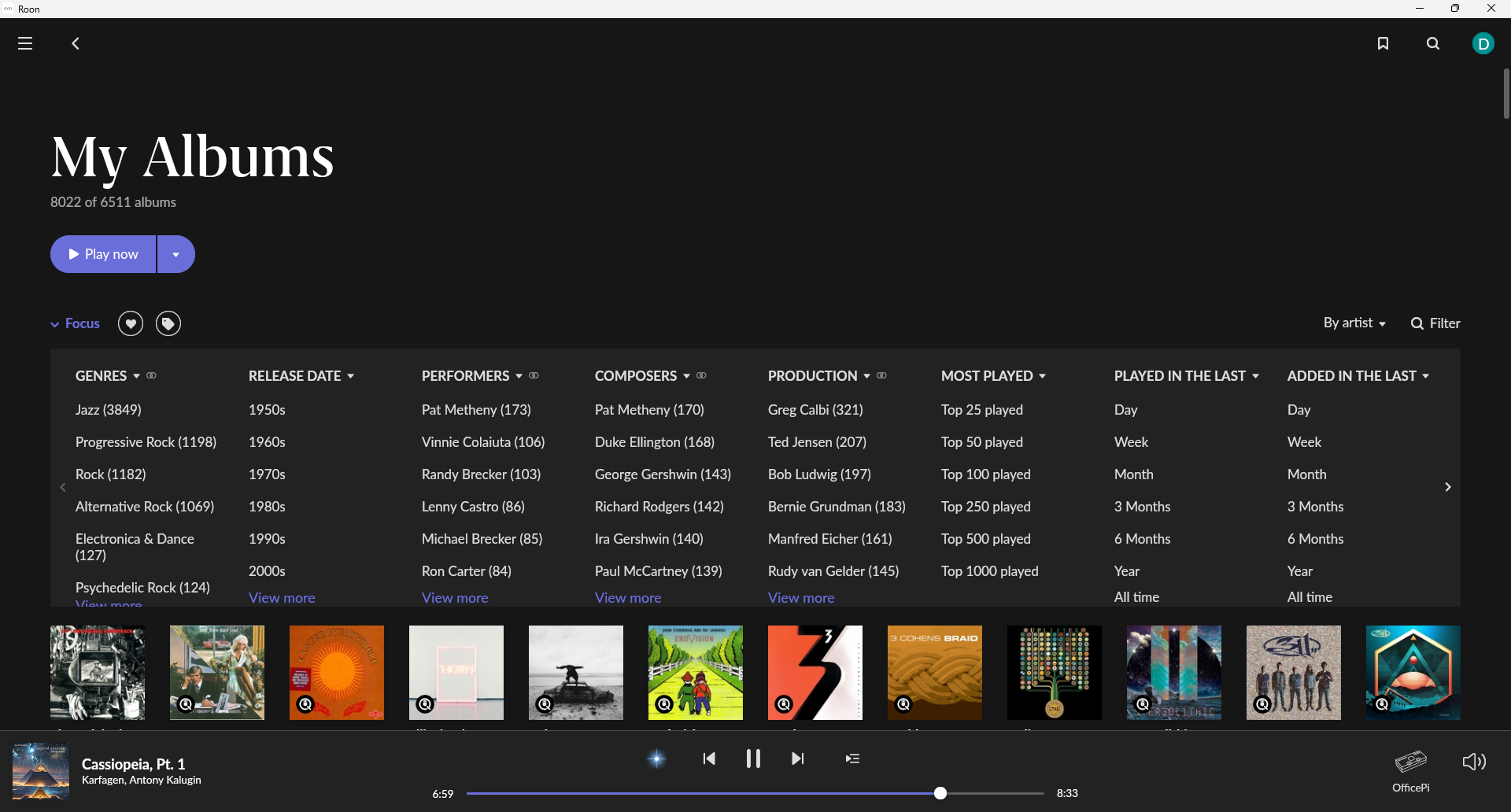Toggle the link icon next to PRODUCTION
Image resolution: width=1511 pixels, height=812 pixels.
click(x=881, y=375)
